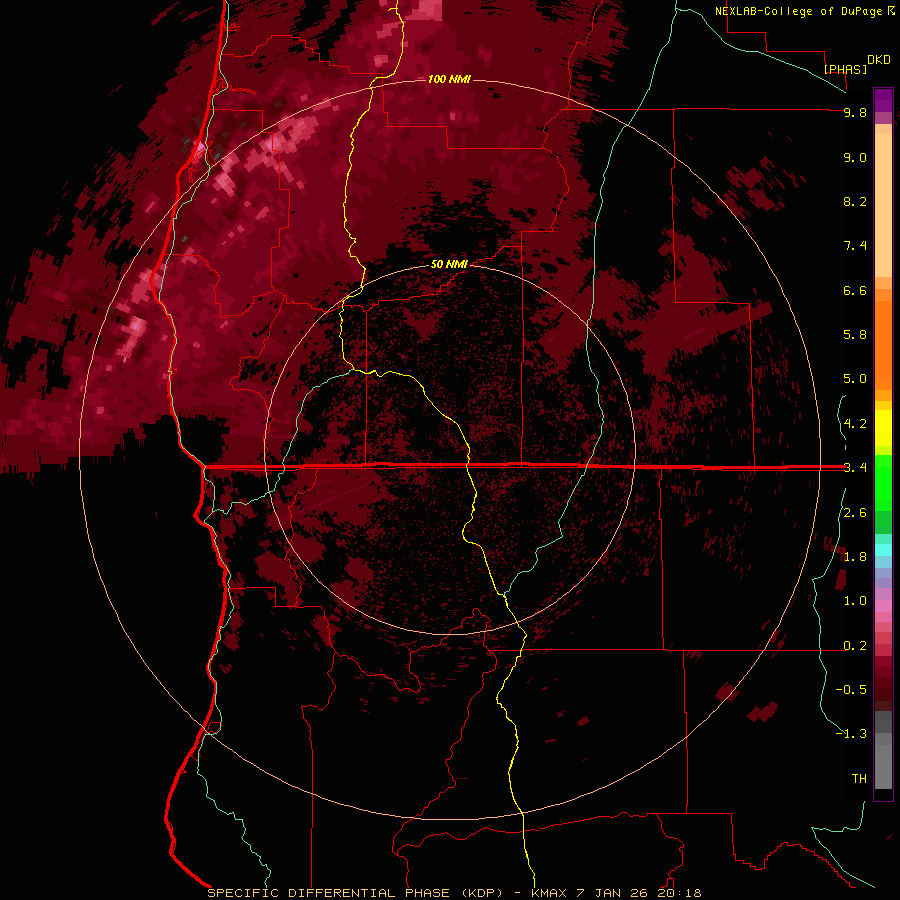Click the 5.0 scale value
Image resolution: width=900 pixels, height=900 pixels.
click(x=855, y=379)
